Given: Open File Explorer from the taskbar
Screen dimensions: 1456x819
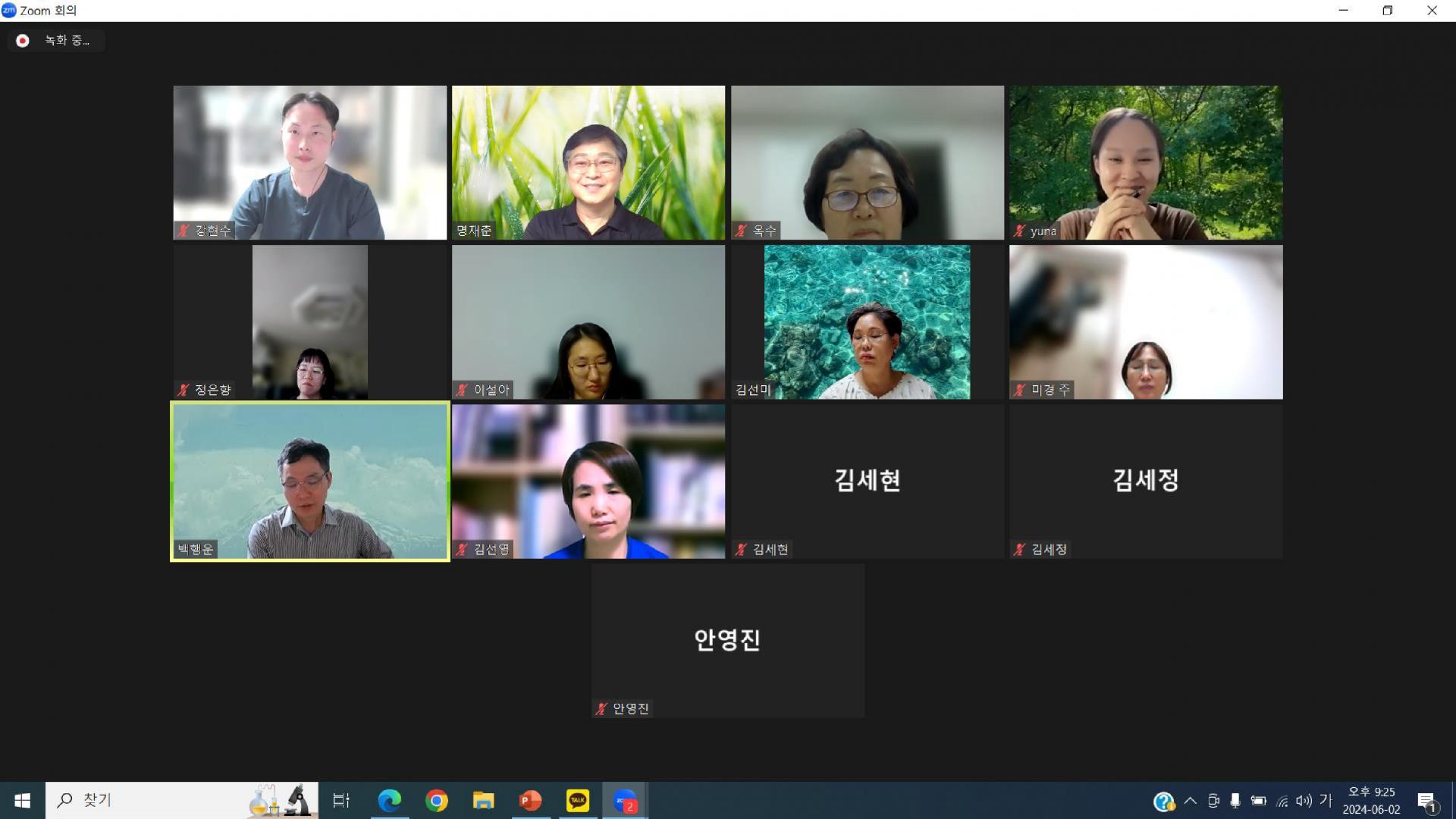Looking at the screenshot, I should [483, 800].
